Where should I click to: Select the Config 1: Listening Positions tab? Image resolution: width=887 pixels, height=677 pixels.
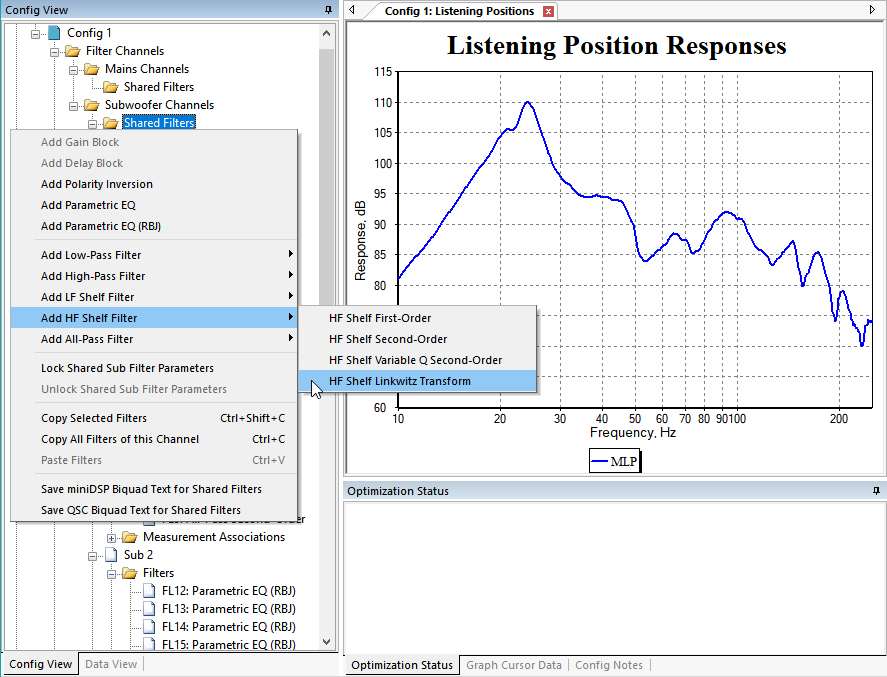coord(459,11)
